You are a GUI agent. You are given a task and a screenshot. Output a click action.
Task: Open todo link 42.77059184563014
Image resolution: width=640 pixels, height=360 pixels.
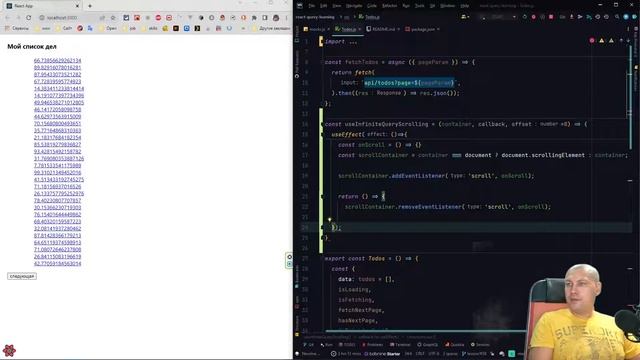(x=58, y=264)
